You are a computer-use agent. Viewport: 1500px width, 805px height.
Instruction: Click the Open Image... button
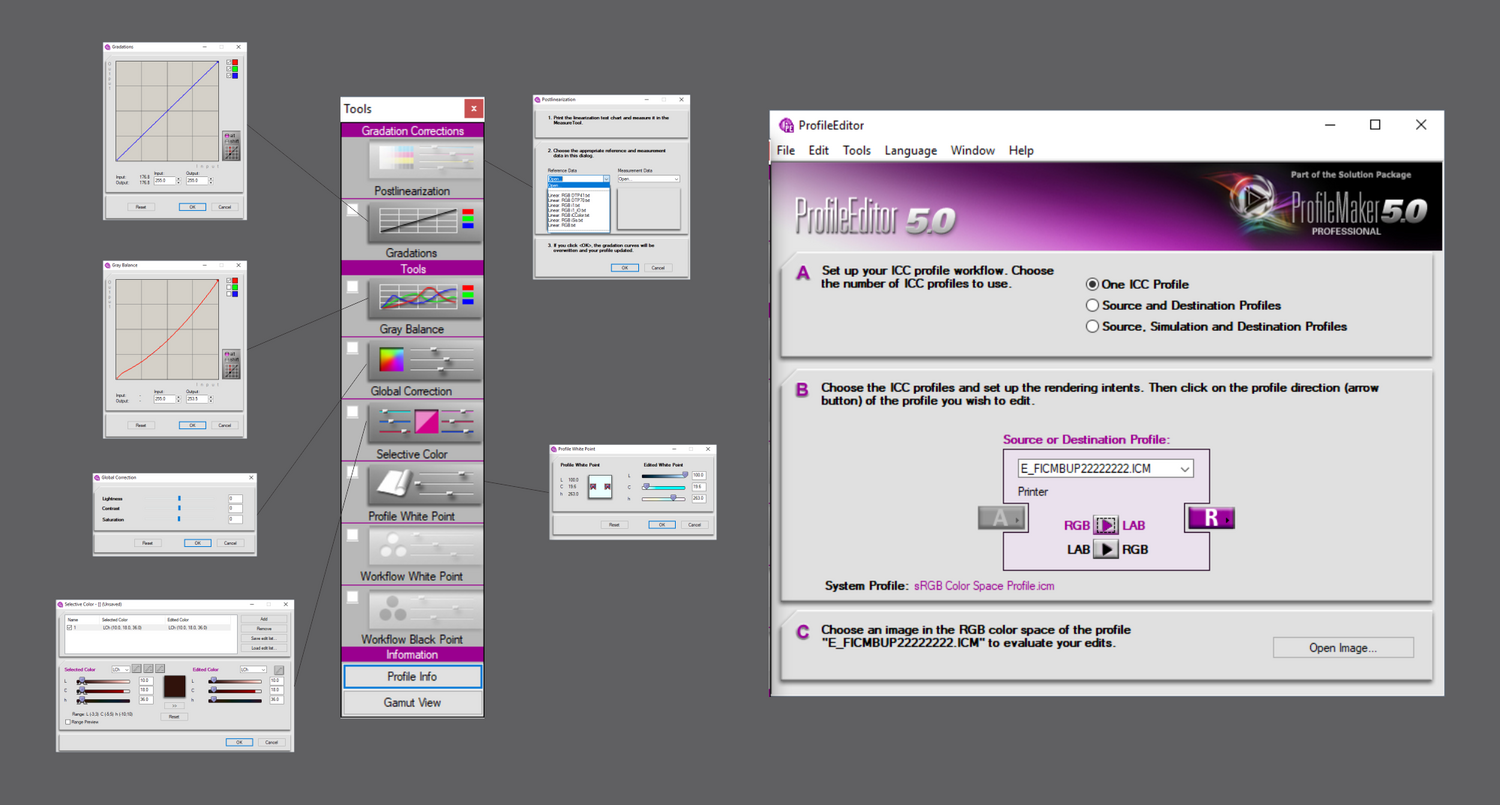point(1343,648)
